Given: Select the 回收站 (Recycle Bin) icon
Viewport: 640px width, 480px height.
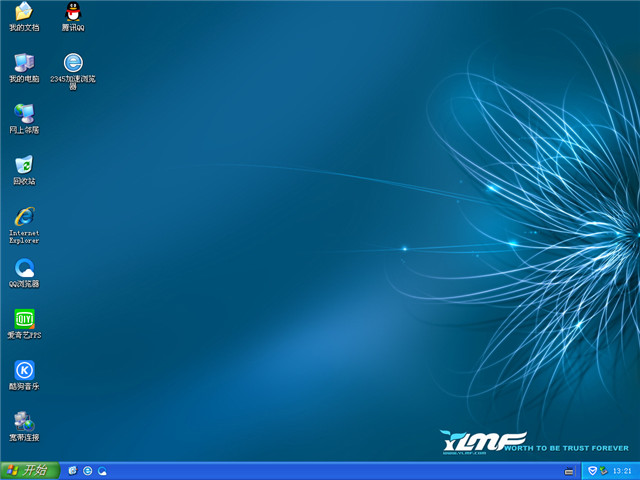Looking at the screenshot, I should (x=24, y=166).
